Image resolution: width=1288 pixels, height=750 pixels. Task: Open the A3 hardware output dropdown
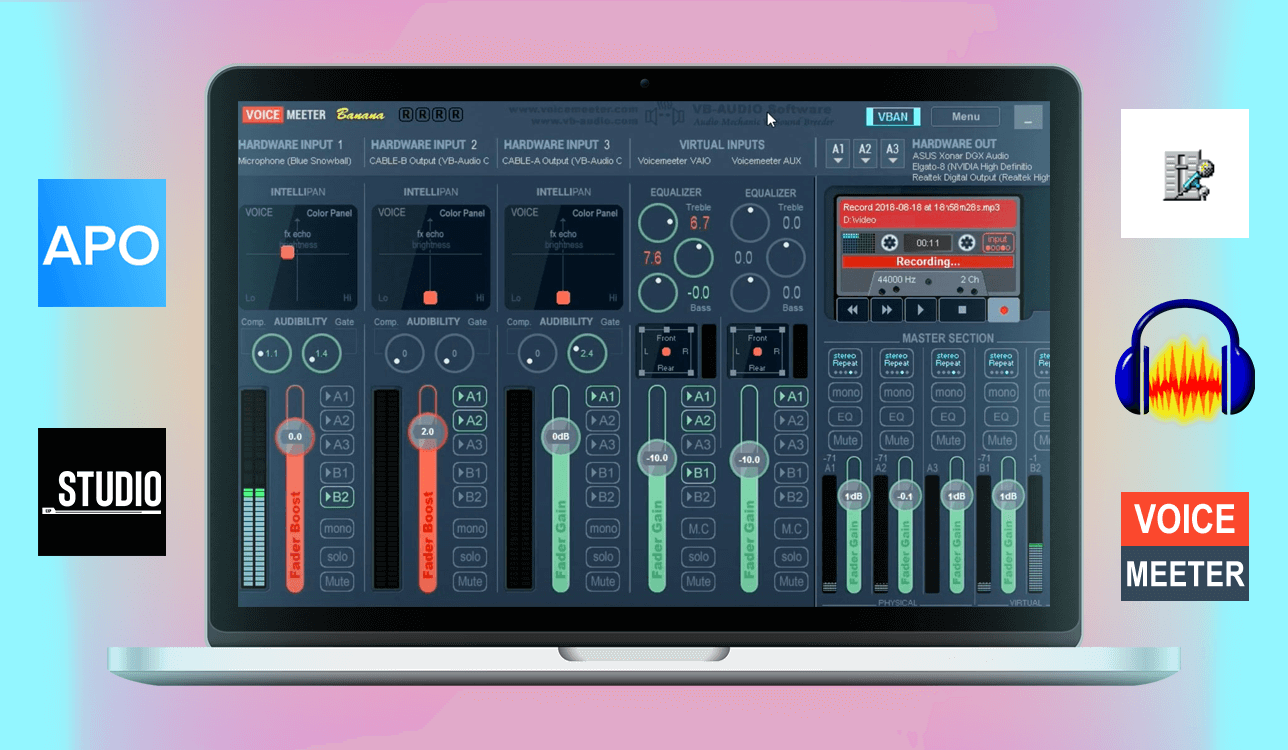pyautogui.click(x=893, y=152)
